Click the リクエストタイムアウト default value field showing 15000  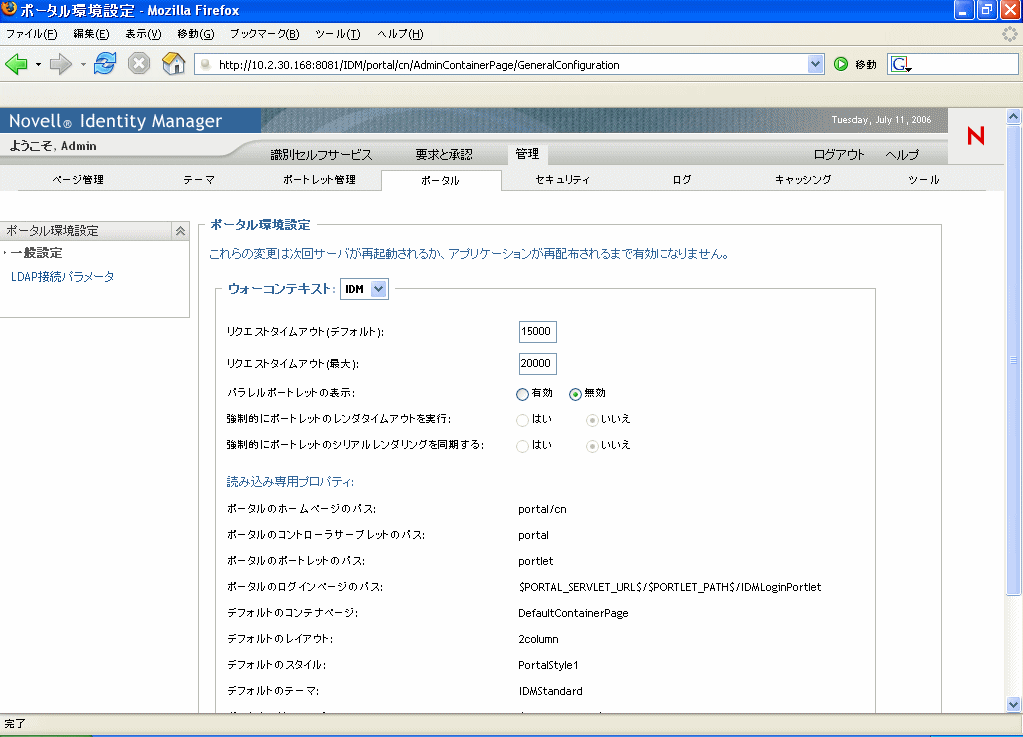tap(537, 331)
